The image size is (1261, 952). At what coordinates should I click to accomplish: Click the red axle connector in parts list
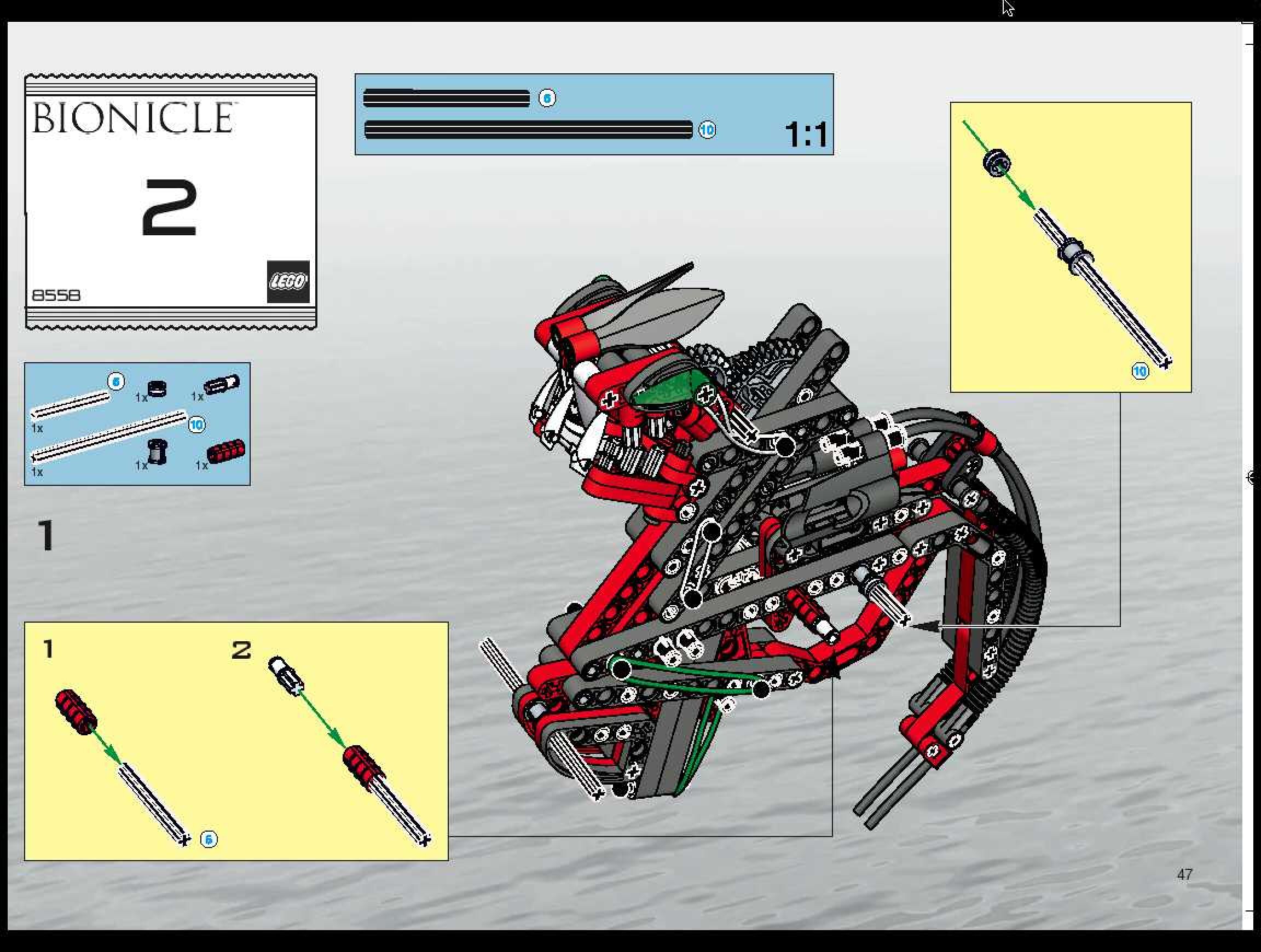pyautogui.click(x=225, y=452)
